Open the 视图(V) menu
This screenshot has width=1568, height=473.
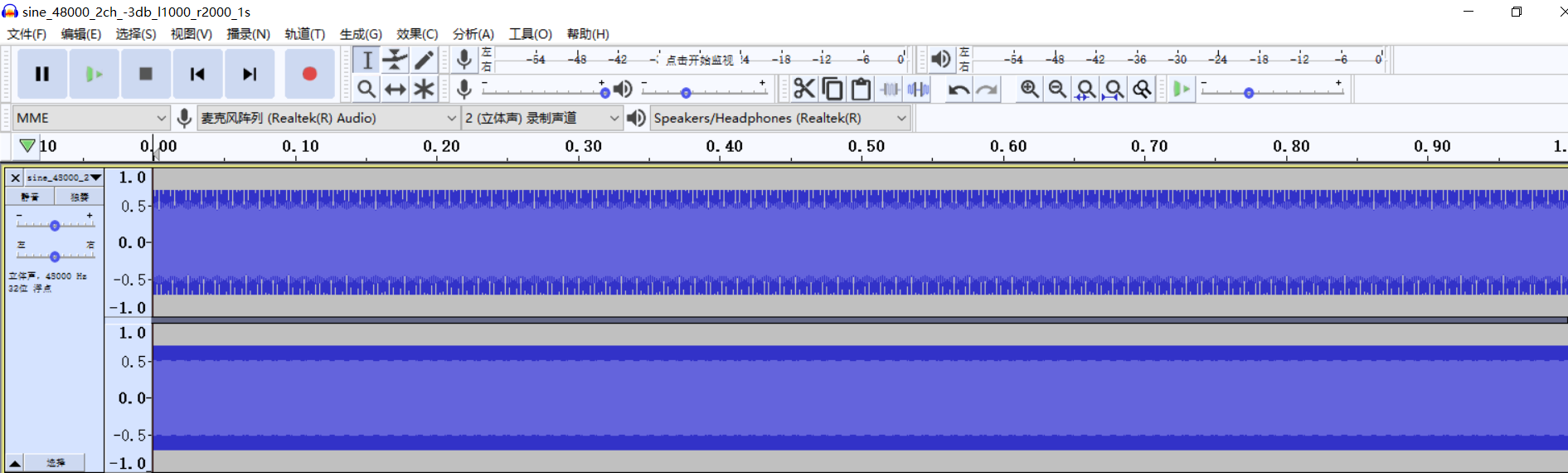pyautogui.click(x=191, y=34)
